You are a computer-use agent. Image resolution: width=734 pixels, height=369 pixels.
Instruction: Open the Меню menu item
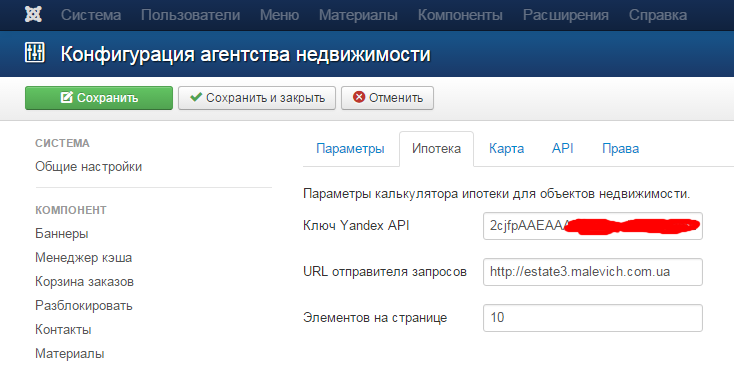[279, 15]
